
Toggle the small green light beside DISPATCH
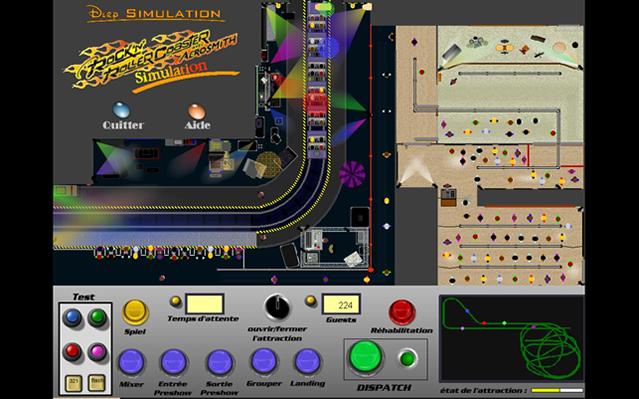click(407, 358)
